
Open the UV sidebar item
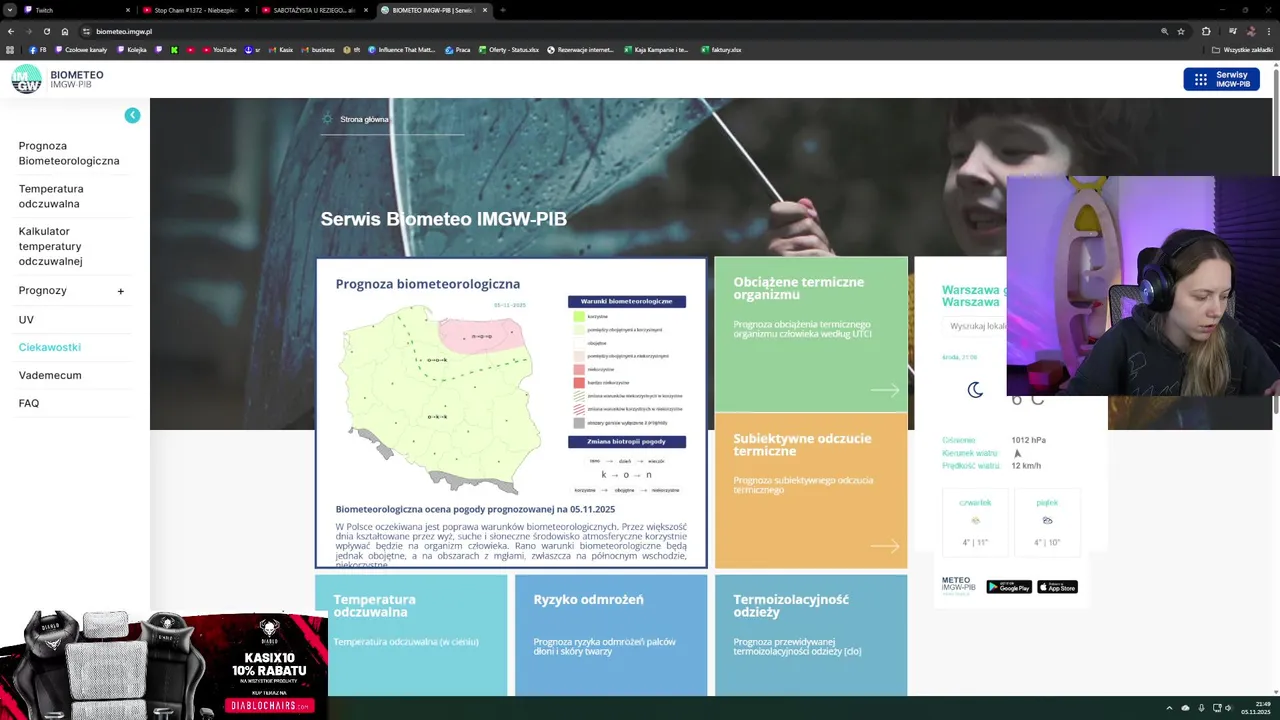tap(26, 319)
